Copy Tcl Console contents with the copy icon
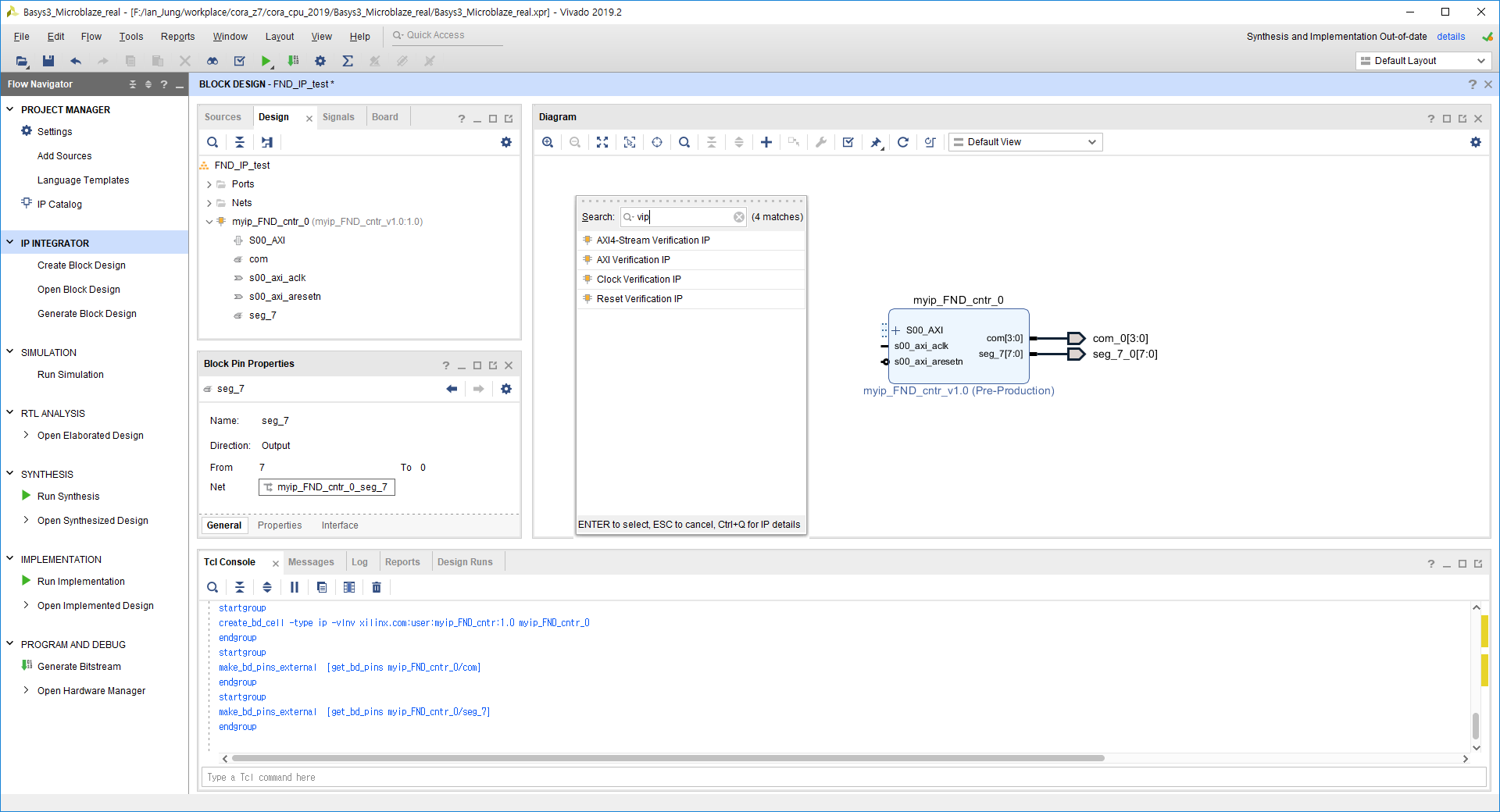This screenshot has height=812, width=1500. click(322, 587)
